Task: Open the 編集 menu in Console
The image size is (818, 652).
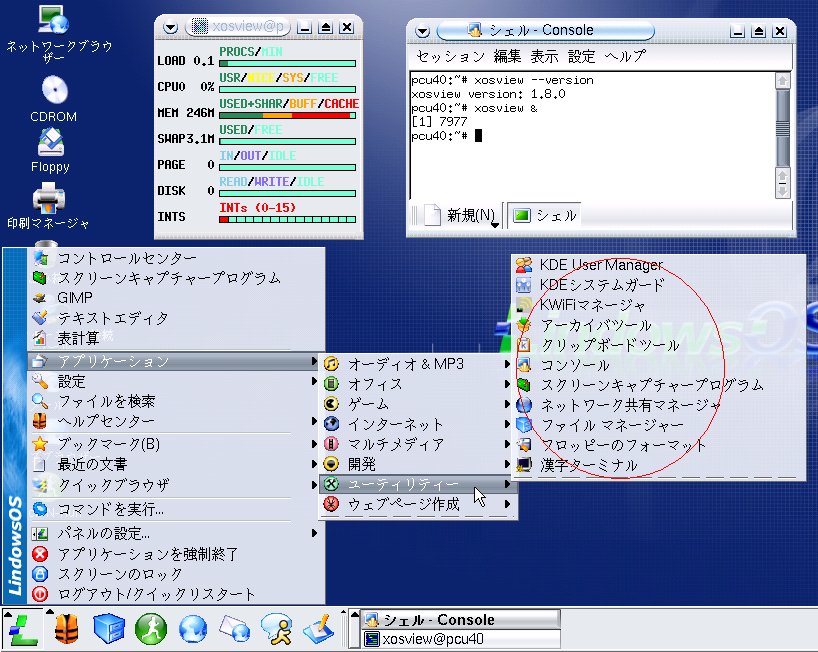Action: coord(507,56)
